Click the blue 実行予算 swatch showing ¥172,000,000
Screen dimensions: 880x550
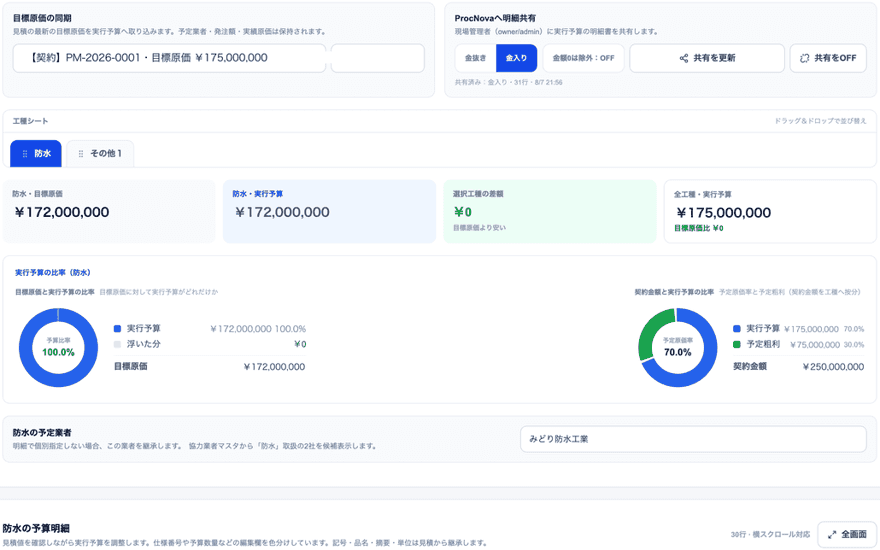[x=117, y=329]
